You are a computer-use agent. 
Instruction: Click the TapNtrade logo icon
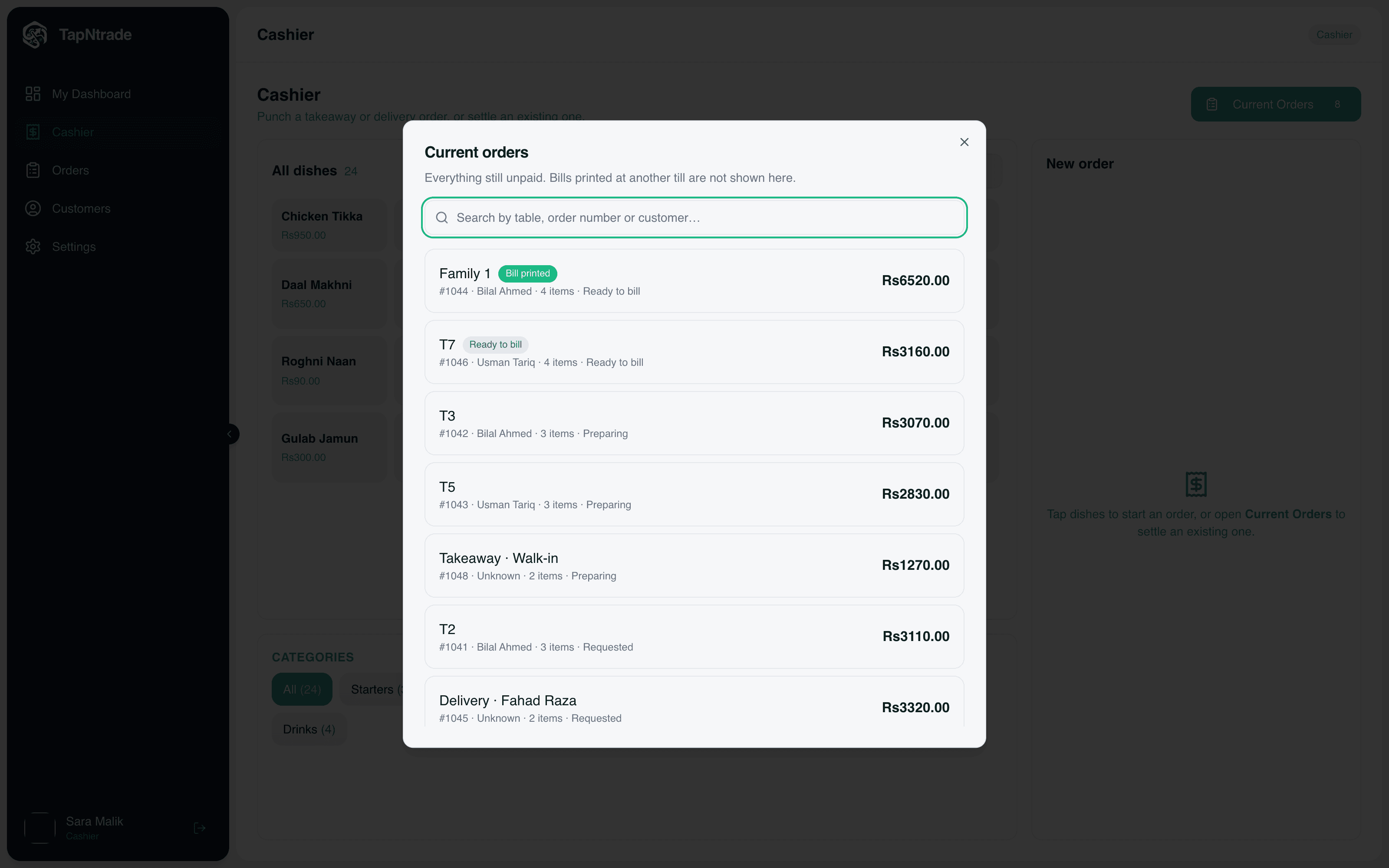click(x=35, y=34)
